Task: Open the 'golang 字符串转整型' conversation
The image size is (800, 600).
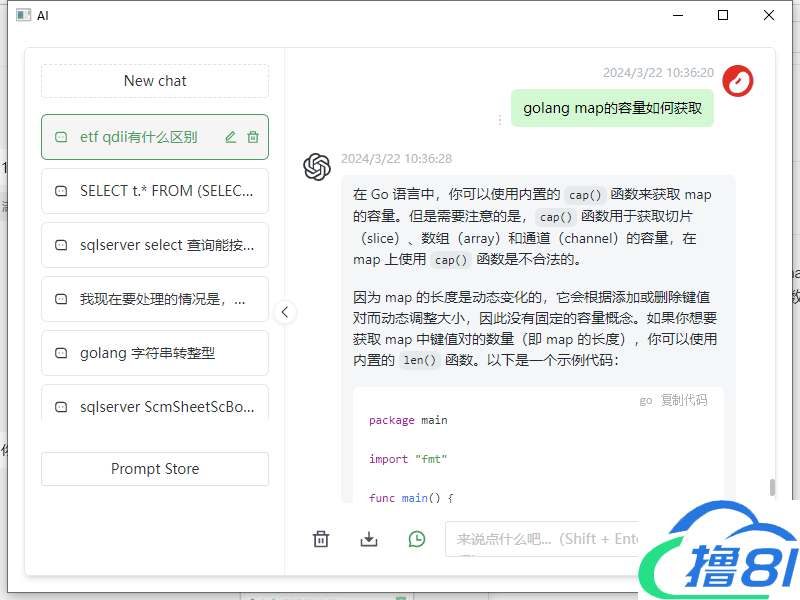Action: [x=155, y=353]
